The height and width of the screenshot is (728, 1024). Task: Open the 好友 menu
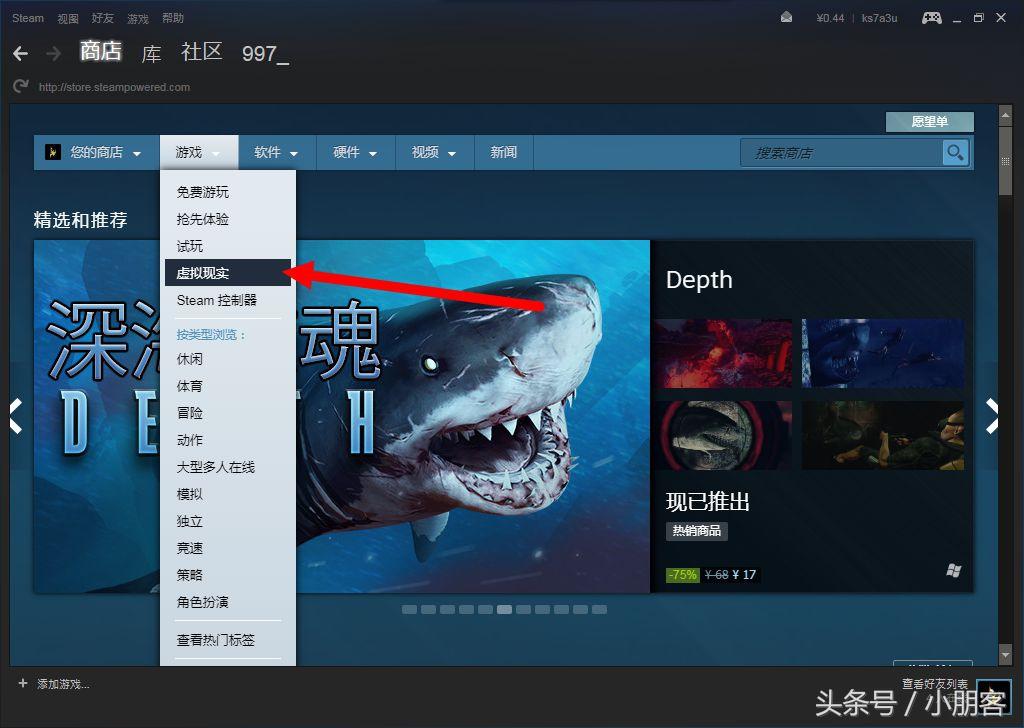103,18
